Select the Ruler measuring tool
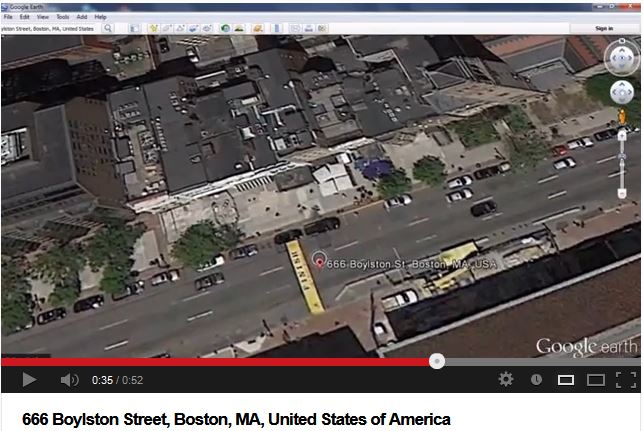This screenshot has height=431, width=643. tap(277, 28)
